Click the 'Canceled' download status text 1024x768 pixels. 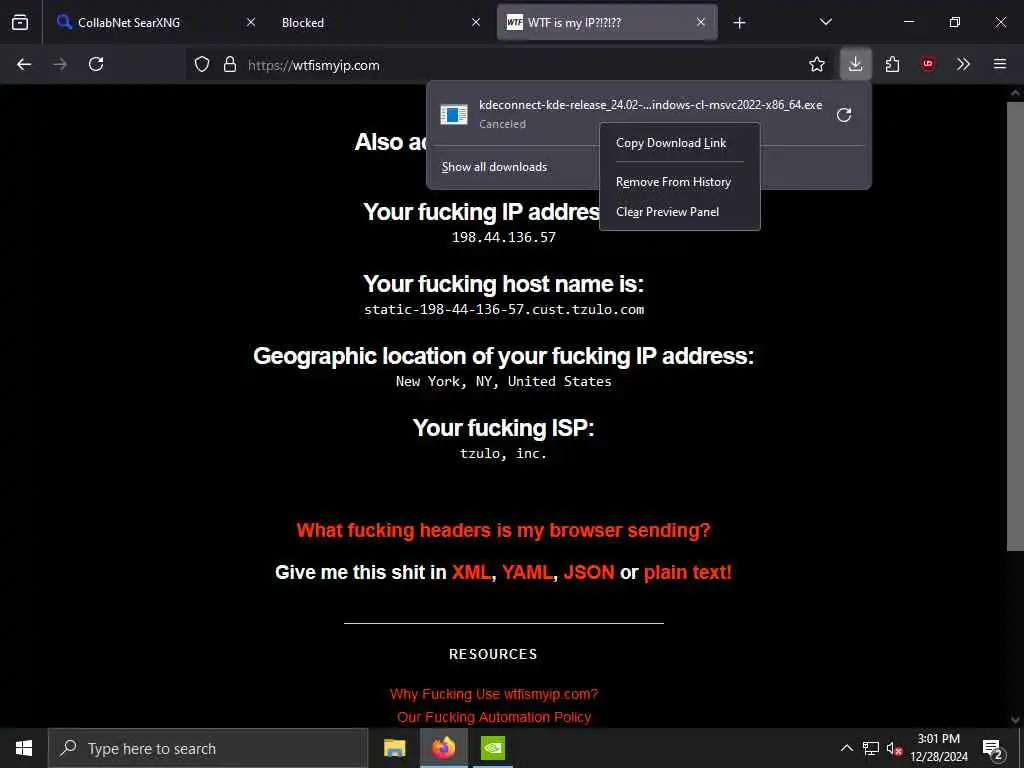point(502,124)
